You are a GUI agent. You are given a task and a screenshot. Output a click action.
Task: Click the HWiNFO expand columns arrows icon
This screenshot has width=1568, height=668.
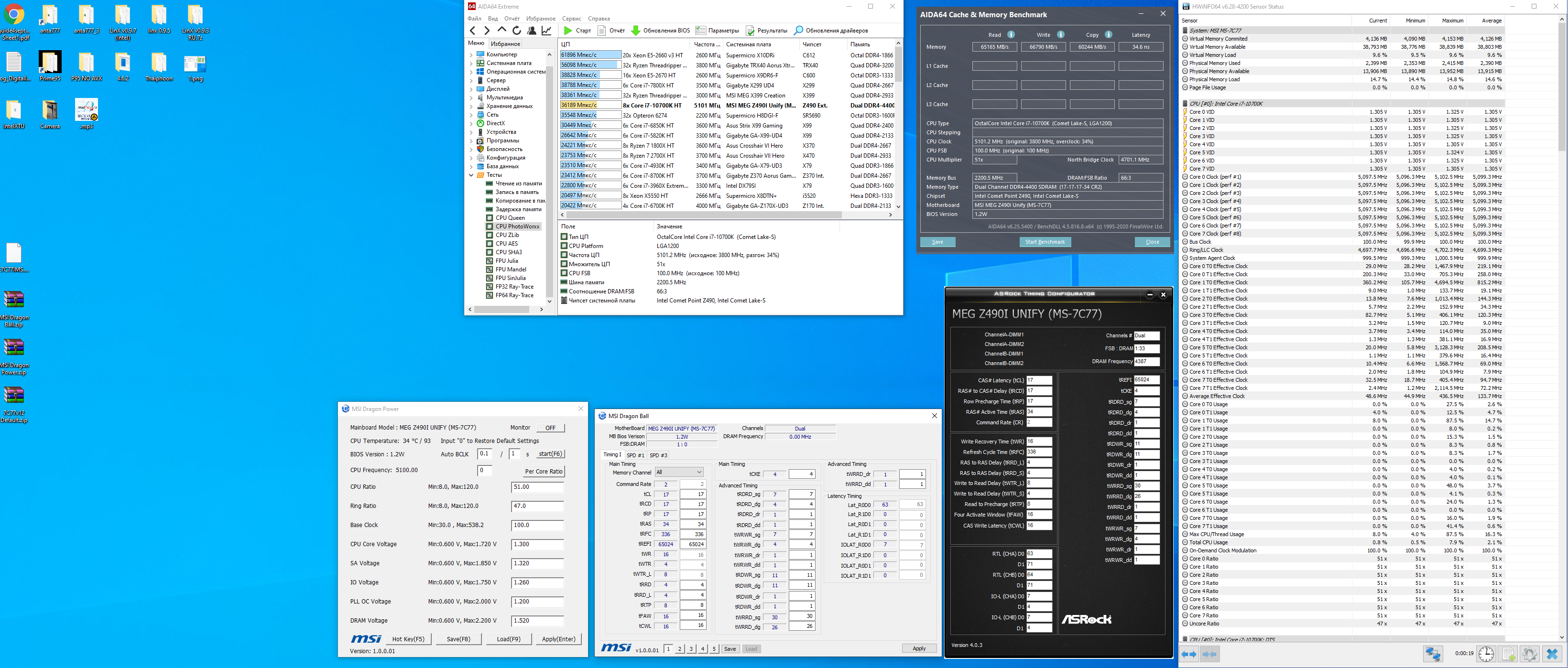1189,654
